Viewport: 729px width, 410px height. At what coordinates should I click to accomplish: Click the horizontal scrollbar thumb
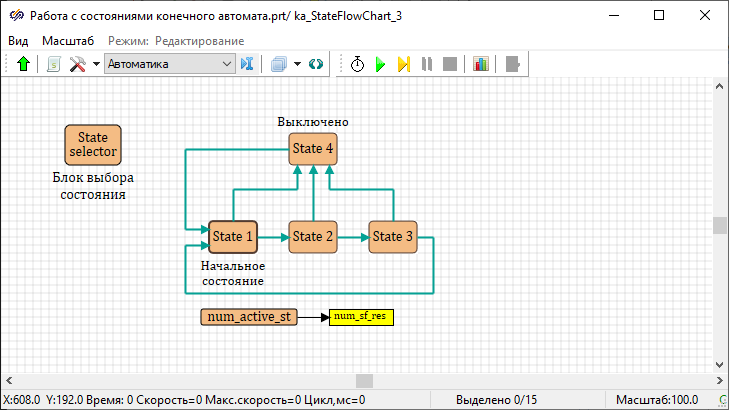[364, 381]
